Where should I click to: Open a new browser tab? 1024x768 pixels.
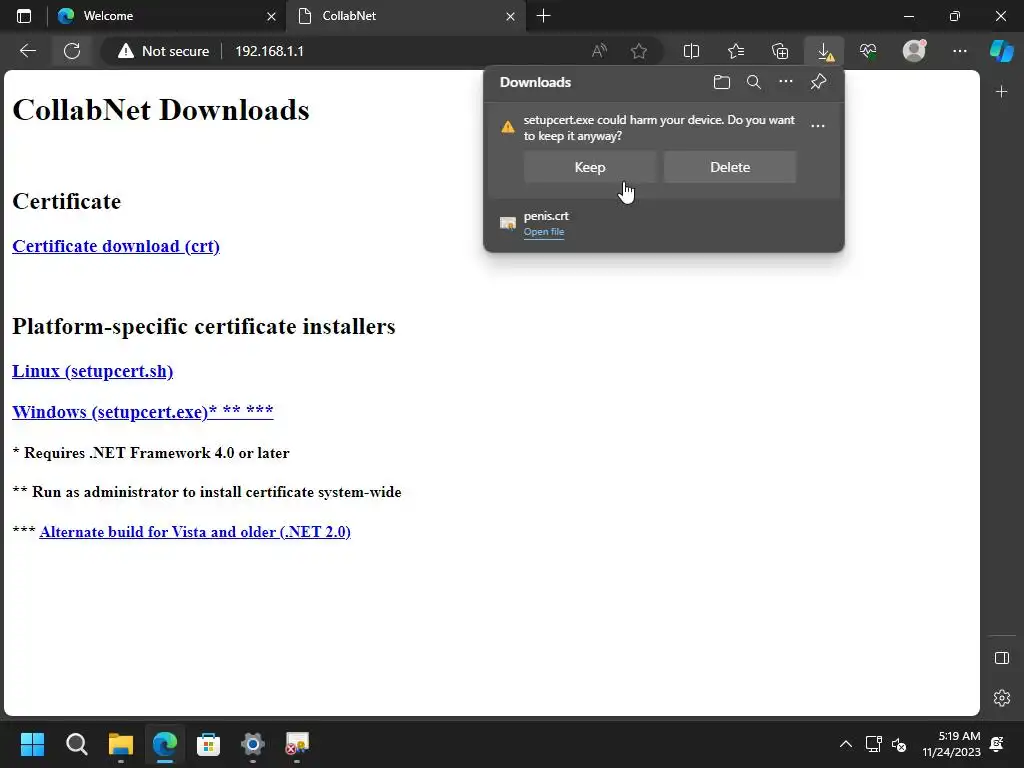click(543, 16)
